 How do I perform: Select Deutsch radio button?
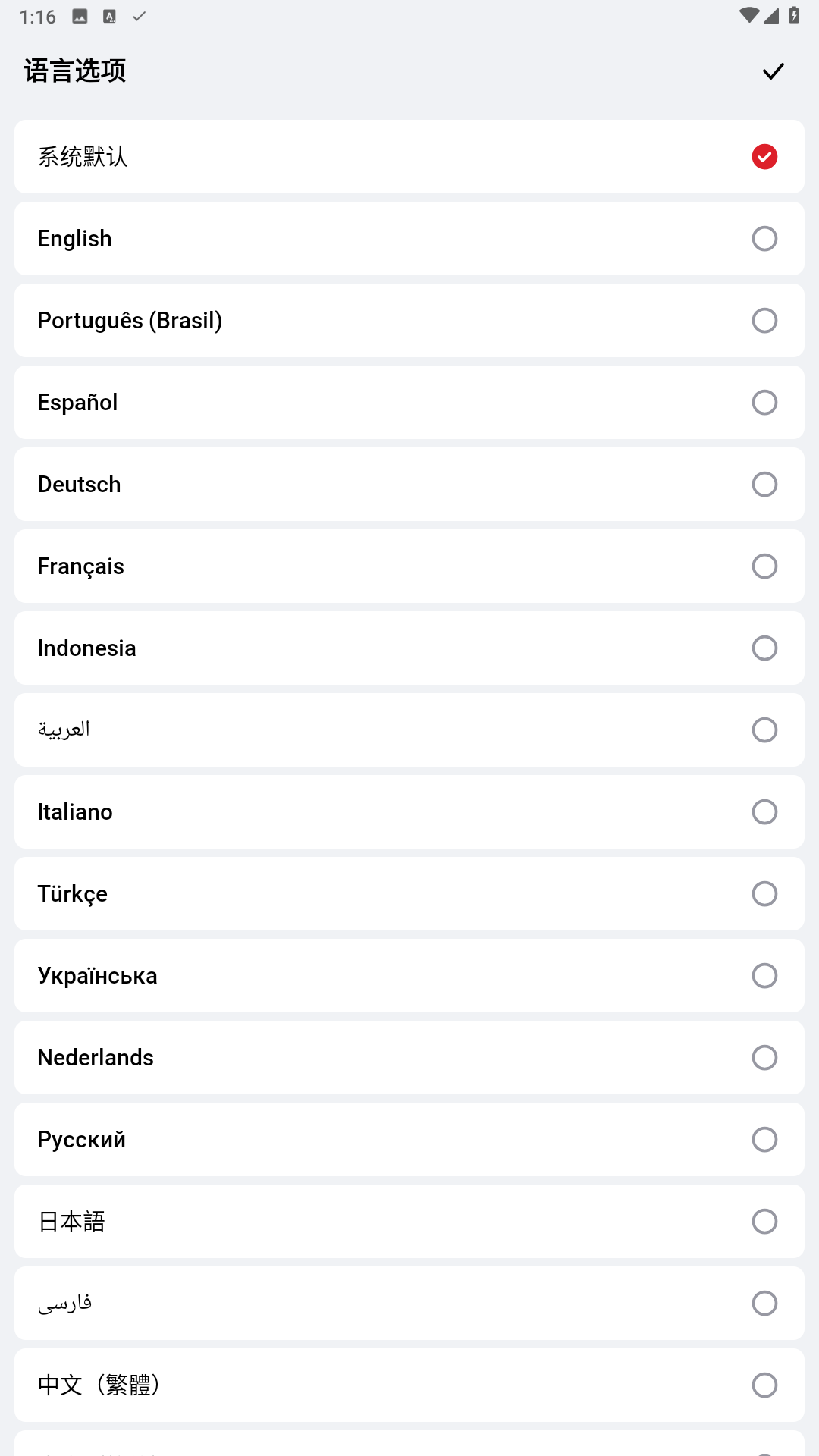[764, 485]
